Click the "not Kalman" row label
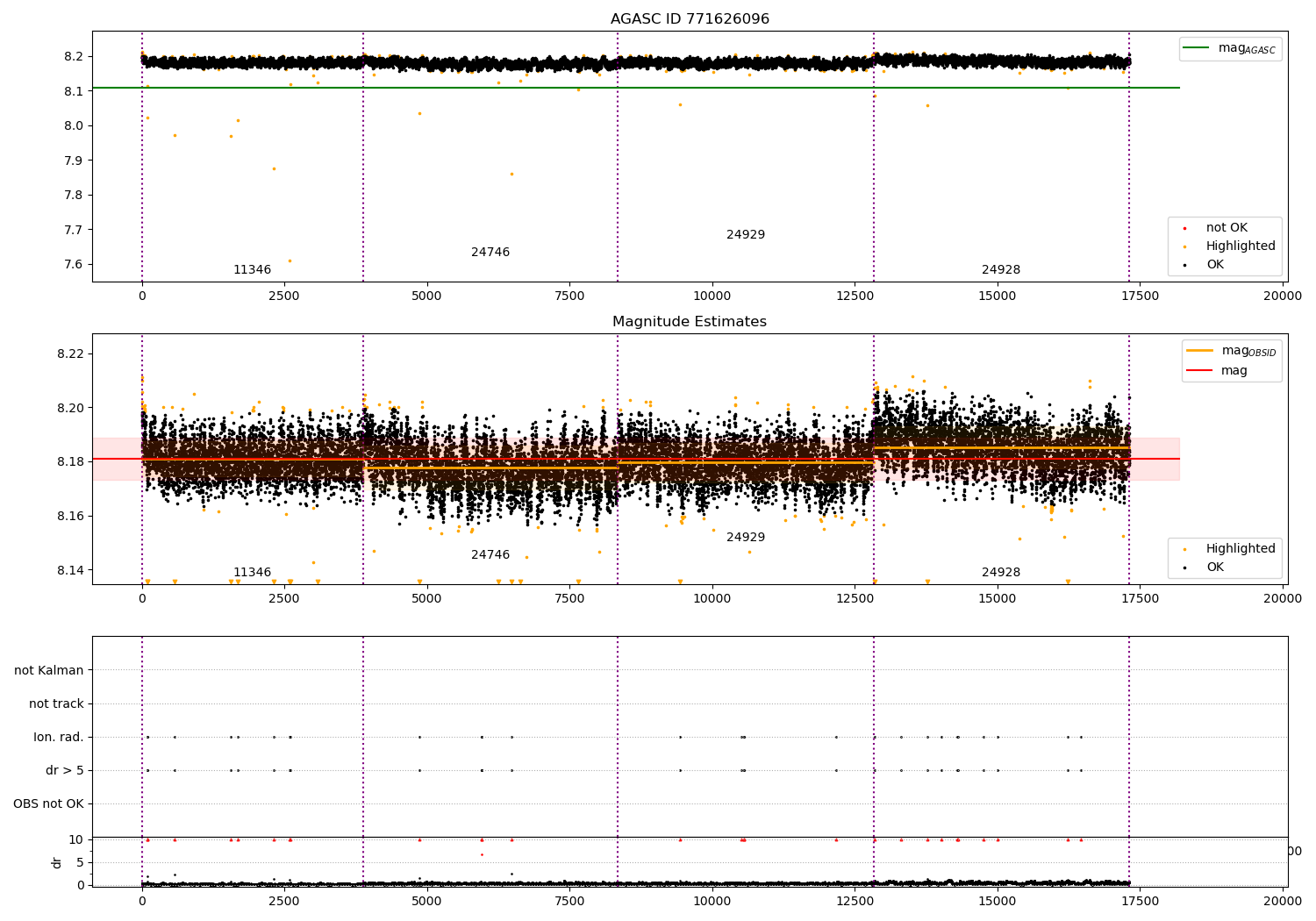This screenshot has height=921, width=1316. 49,671
